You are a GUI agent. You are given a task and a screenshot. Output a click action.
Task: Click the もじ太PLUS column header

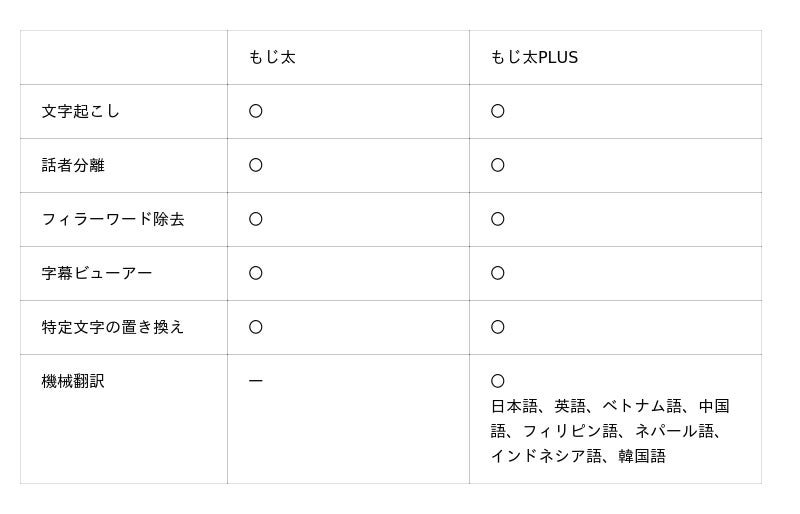[534, 58]
